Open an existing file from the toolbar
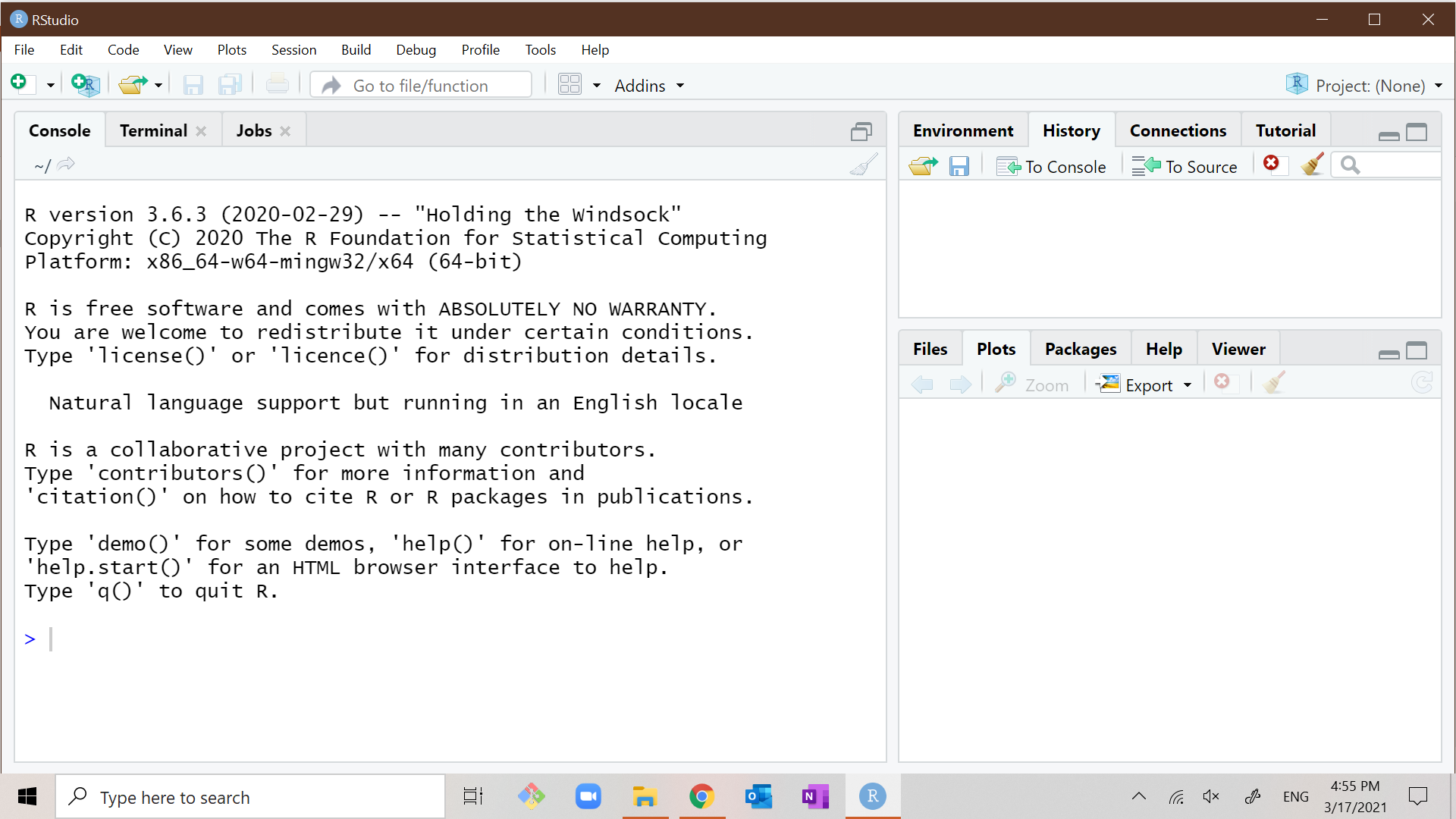Screen dimensions: 1456x819 tap(133, 84)
